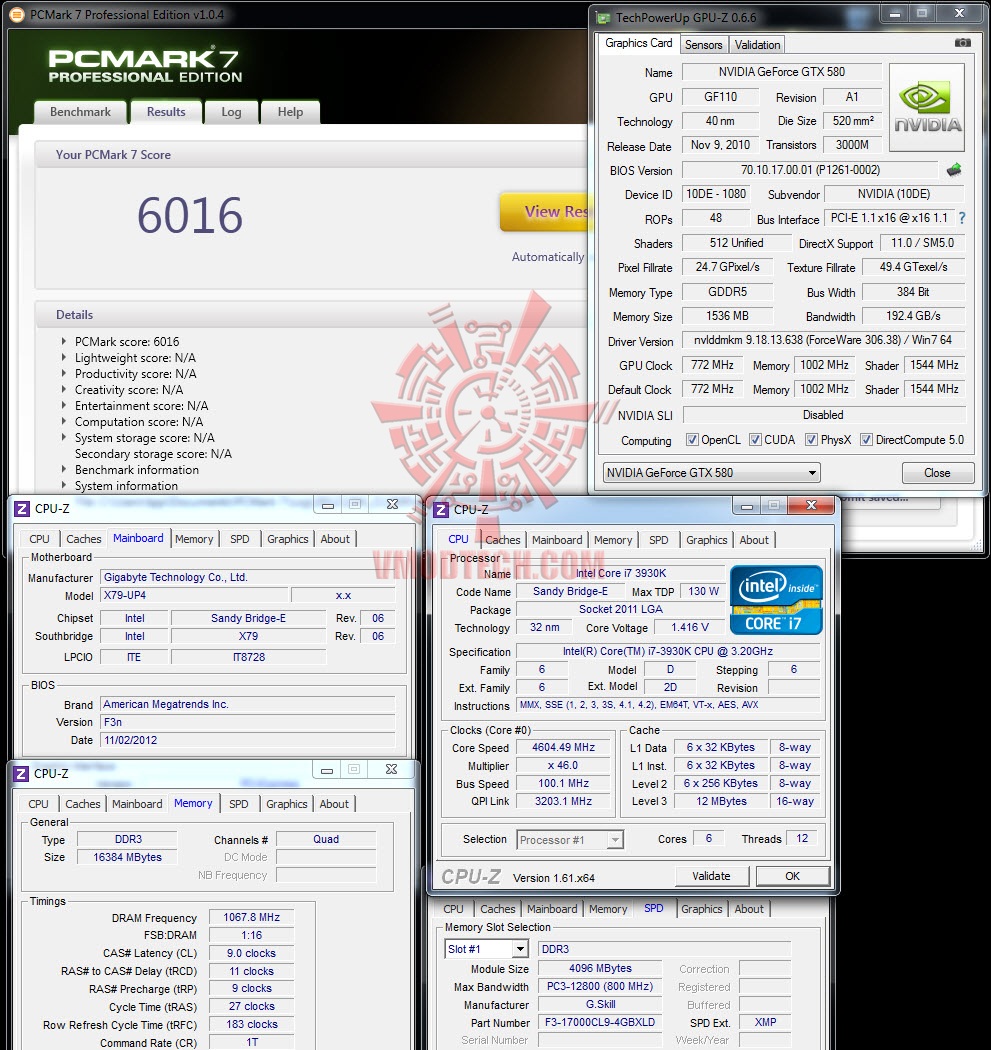This screenshot has height=1050, width=991.
Task: Minimize the GPU-Z window
Action: pyautogui.click(x=895, y=13)
